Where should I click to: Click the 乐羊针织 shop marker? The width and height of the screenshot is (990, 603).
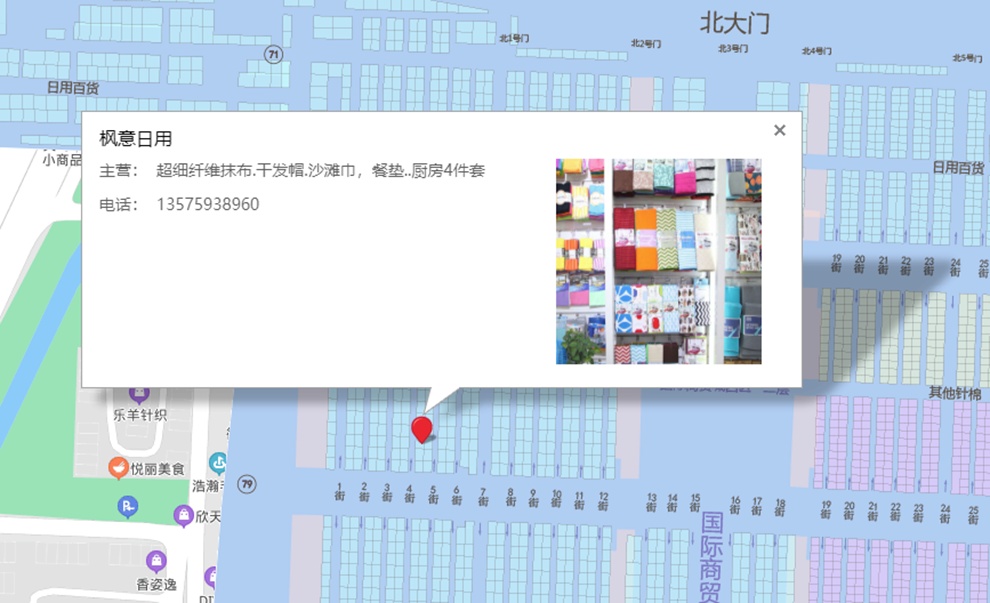tap(139, 394)
